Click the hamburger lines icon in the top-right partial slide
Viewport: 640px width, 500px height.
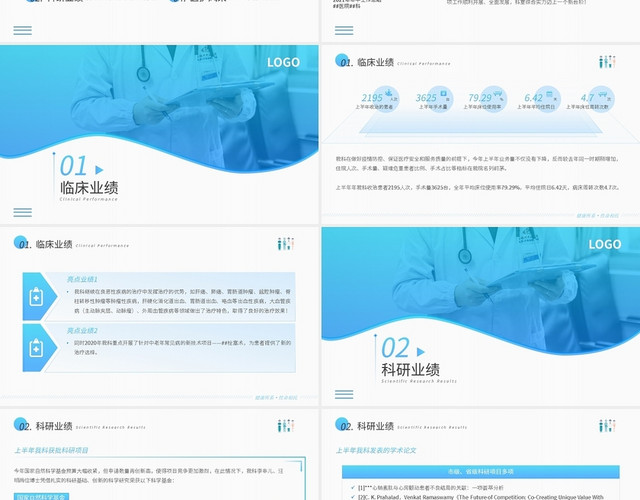[344, 30]
